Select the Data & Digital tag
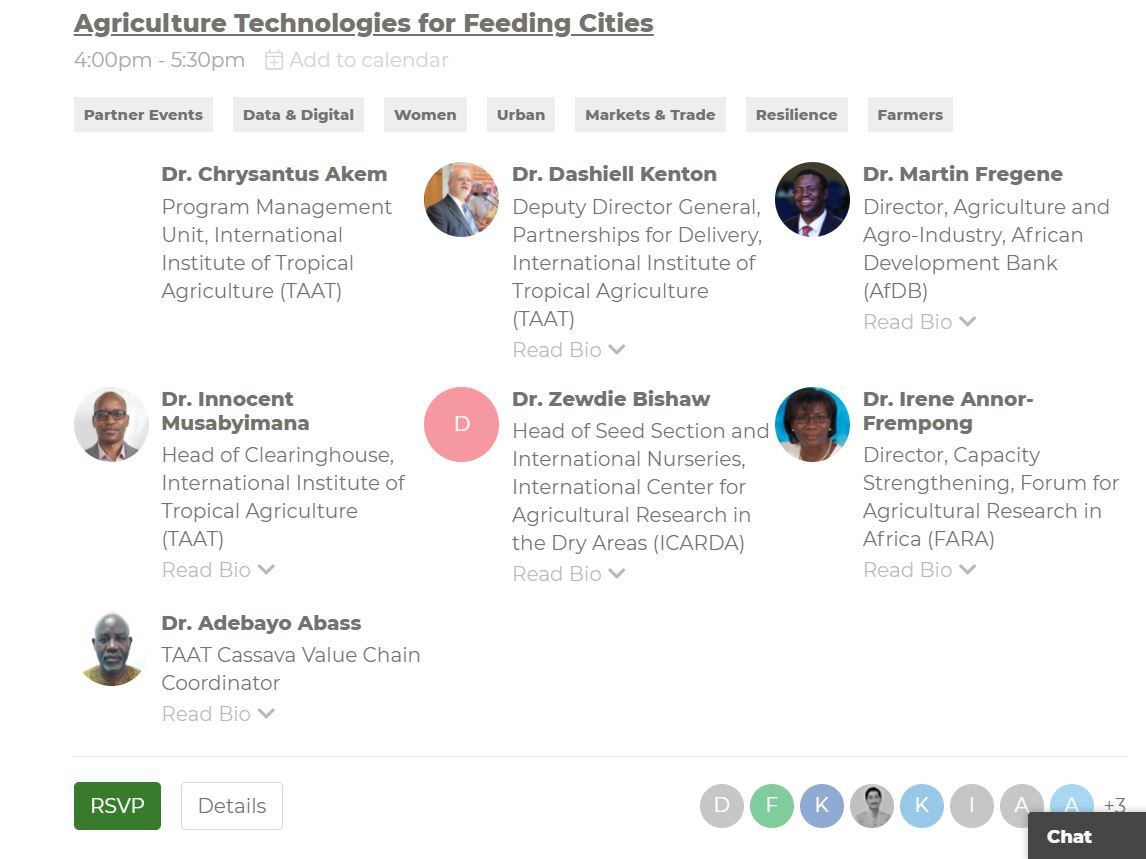The width and height of the screenshot is (1146, 859). [x=298, y=115]
